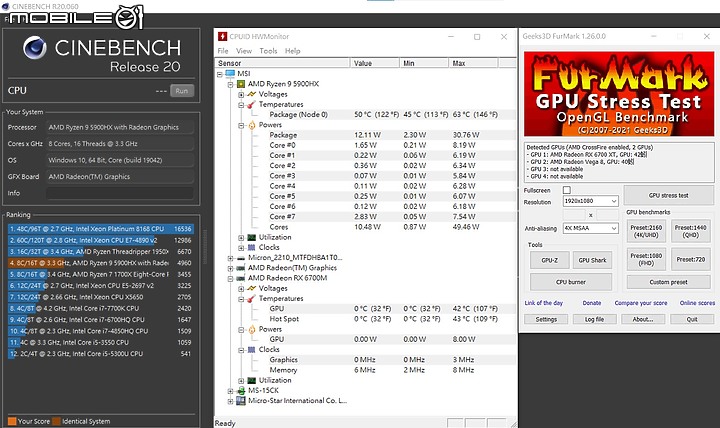This screenshot has width=720, height=428.
Task: Click the About... button in FurMark
Action: 643,319
